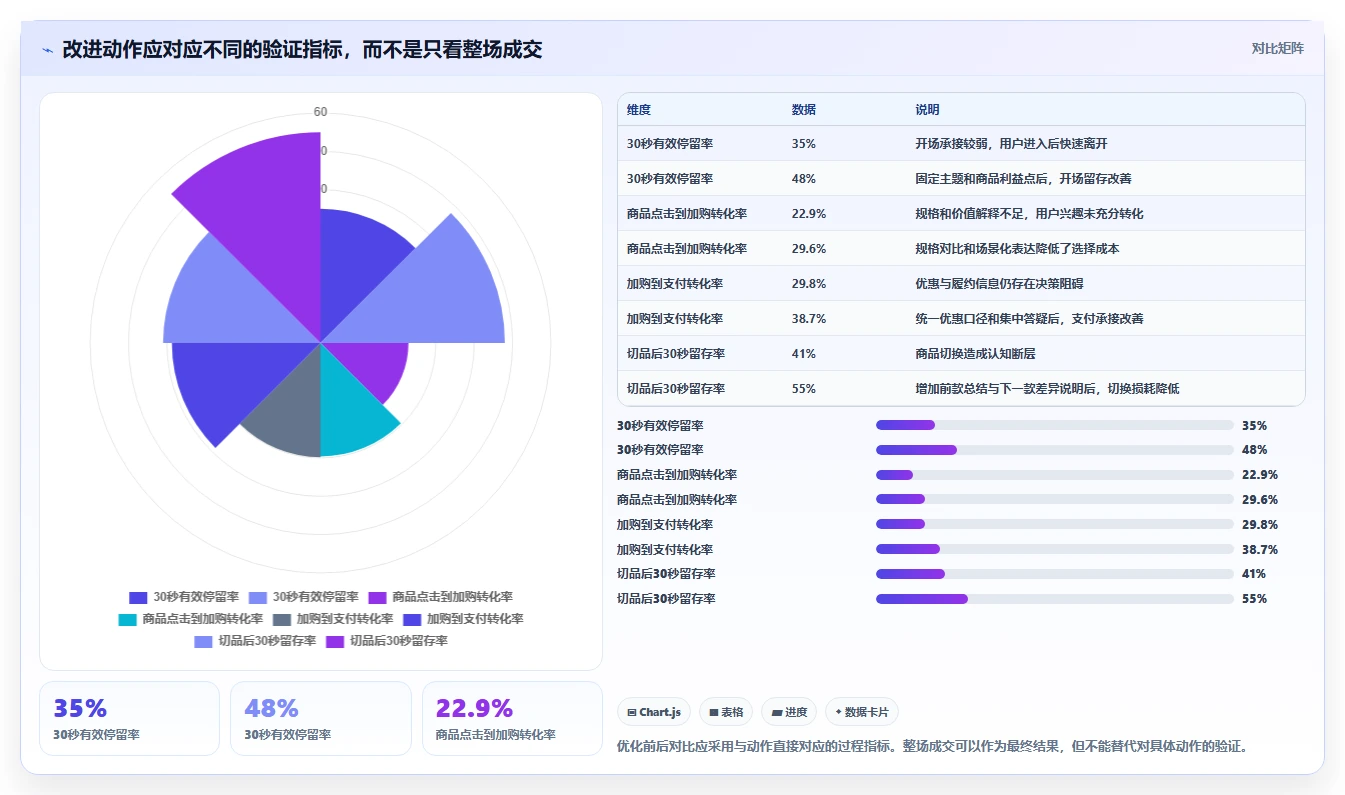Viewport: 1345px width, 795px height.
Task: Click the table cell 规格对比和场景化表达降低了选择成本
Action: (1017, 249)
